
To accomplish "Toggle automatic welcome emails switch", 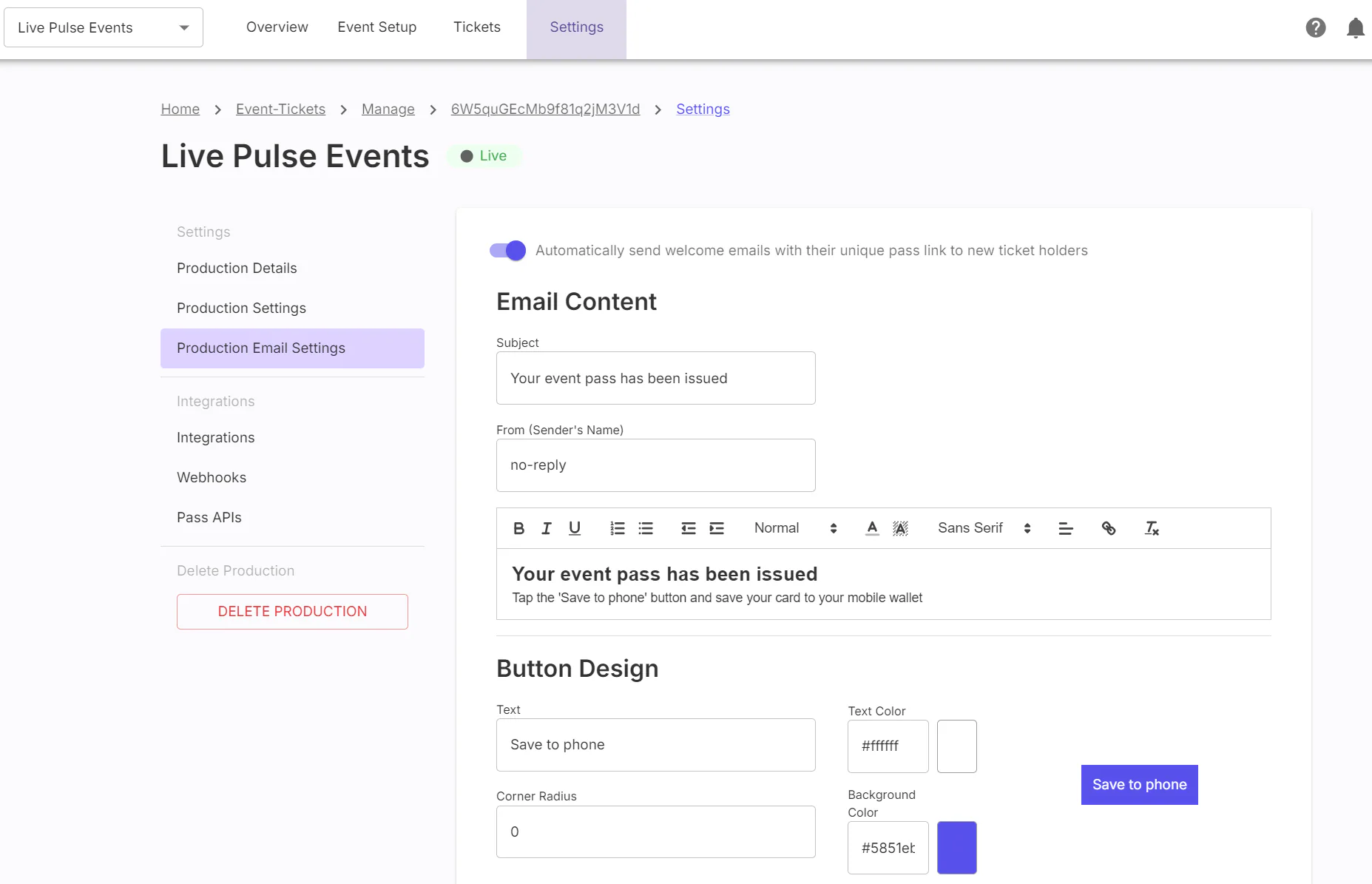I will click(507, 251).
